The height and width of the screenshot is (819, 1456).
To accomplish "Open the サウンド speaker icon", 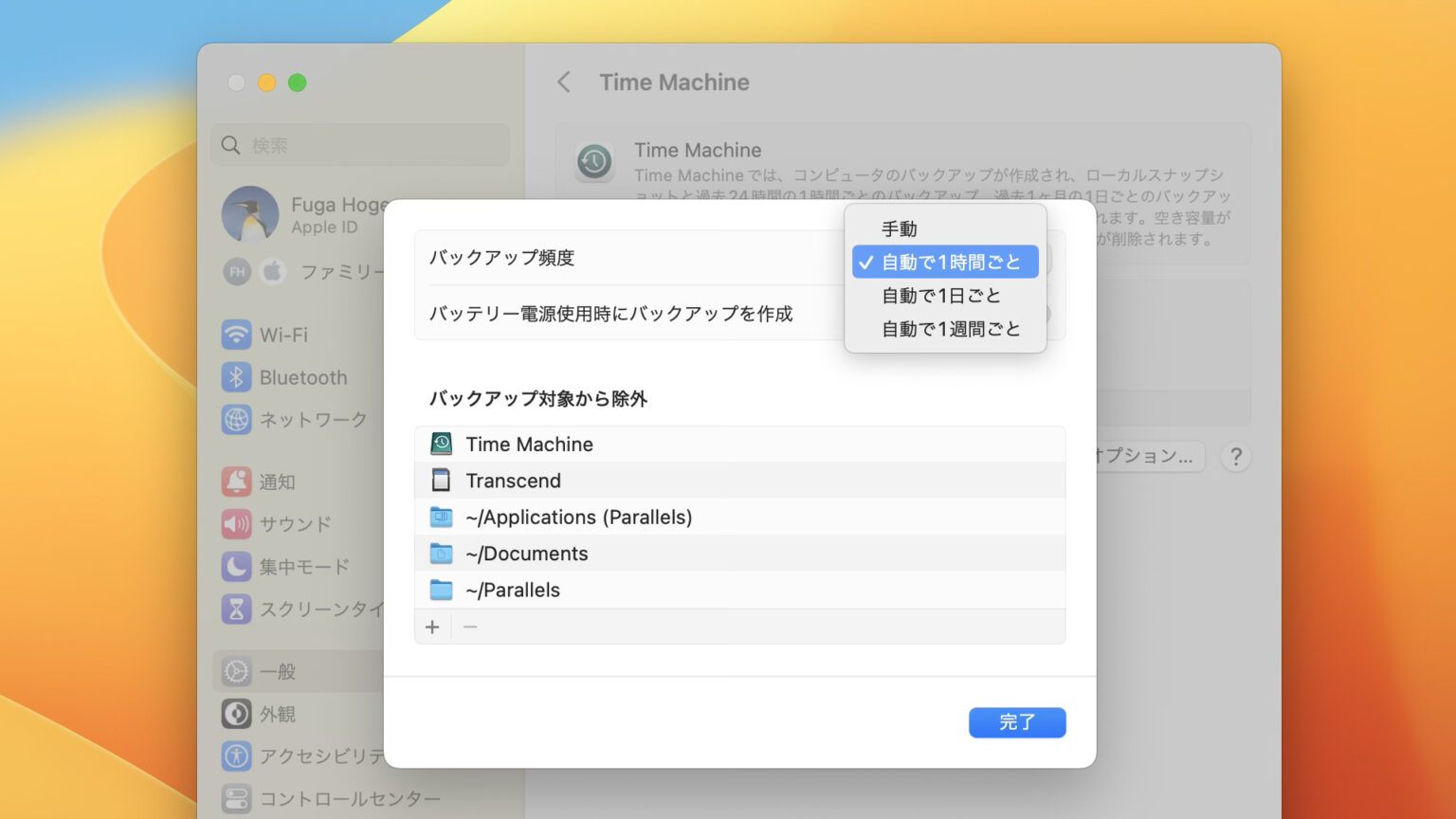I will [x=236, y=524].
